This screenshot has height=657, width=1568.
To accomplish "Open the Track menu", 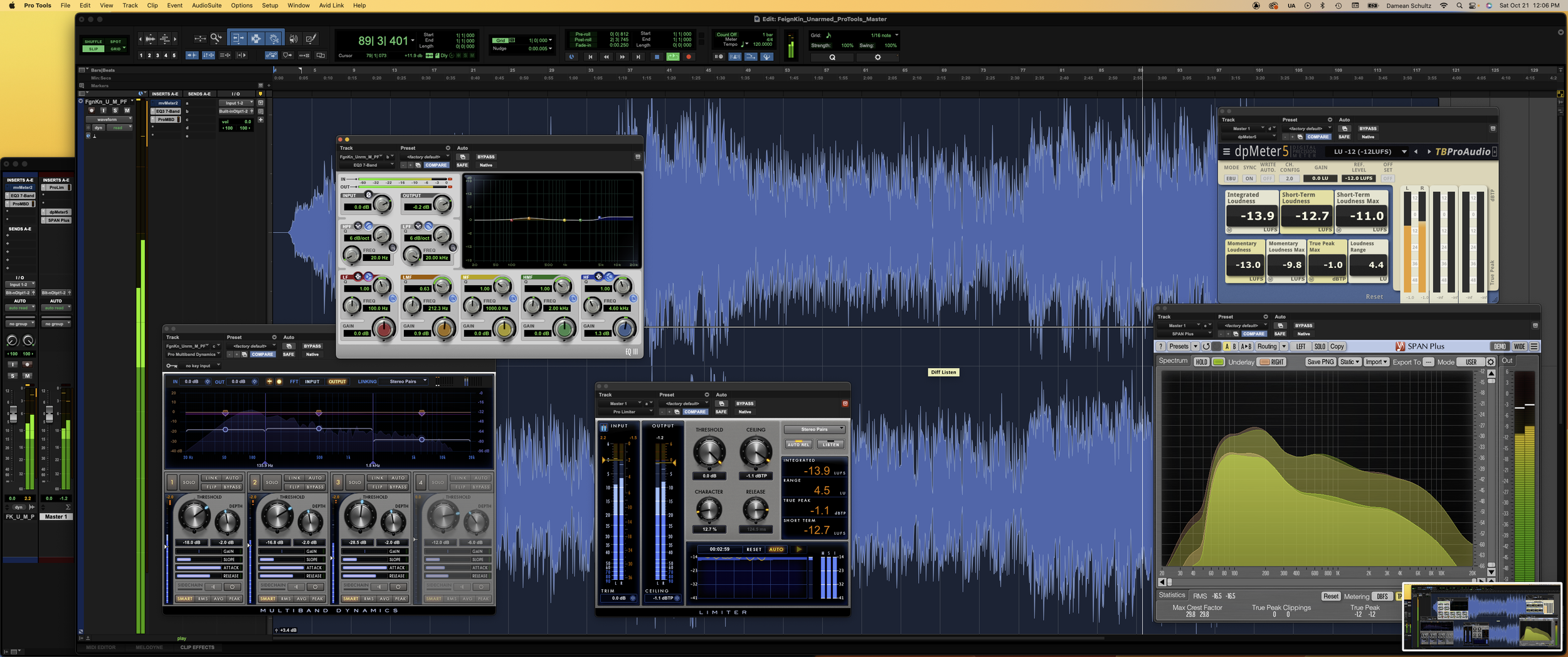I will pyautogui.click(x=130, y=6).
